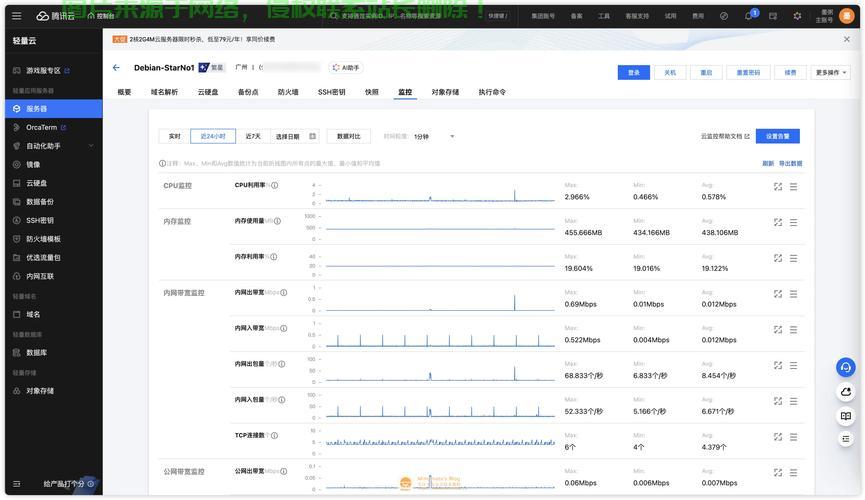Open 数据库 in the sidebar
865x500 pixels.
(x=54, y=352)
